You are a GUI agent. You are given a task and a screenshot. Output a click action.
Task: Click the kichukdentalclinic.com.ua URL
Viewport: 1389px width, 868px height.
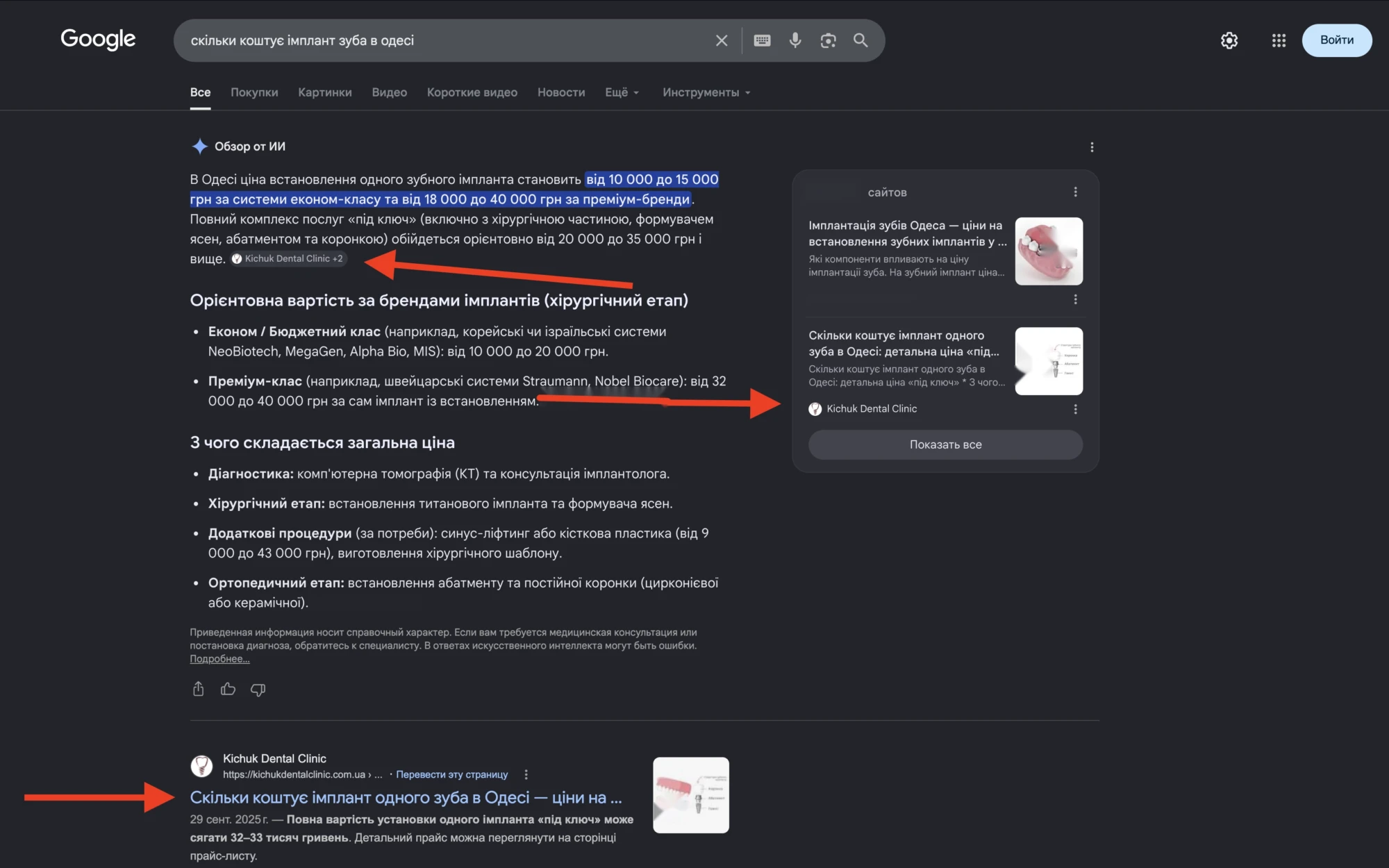coord(303,774)
